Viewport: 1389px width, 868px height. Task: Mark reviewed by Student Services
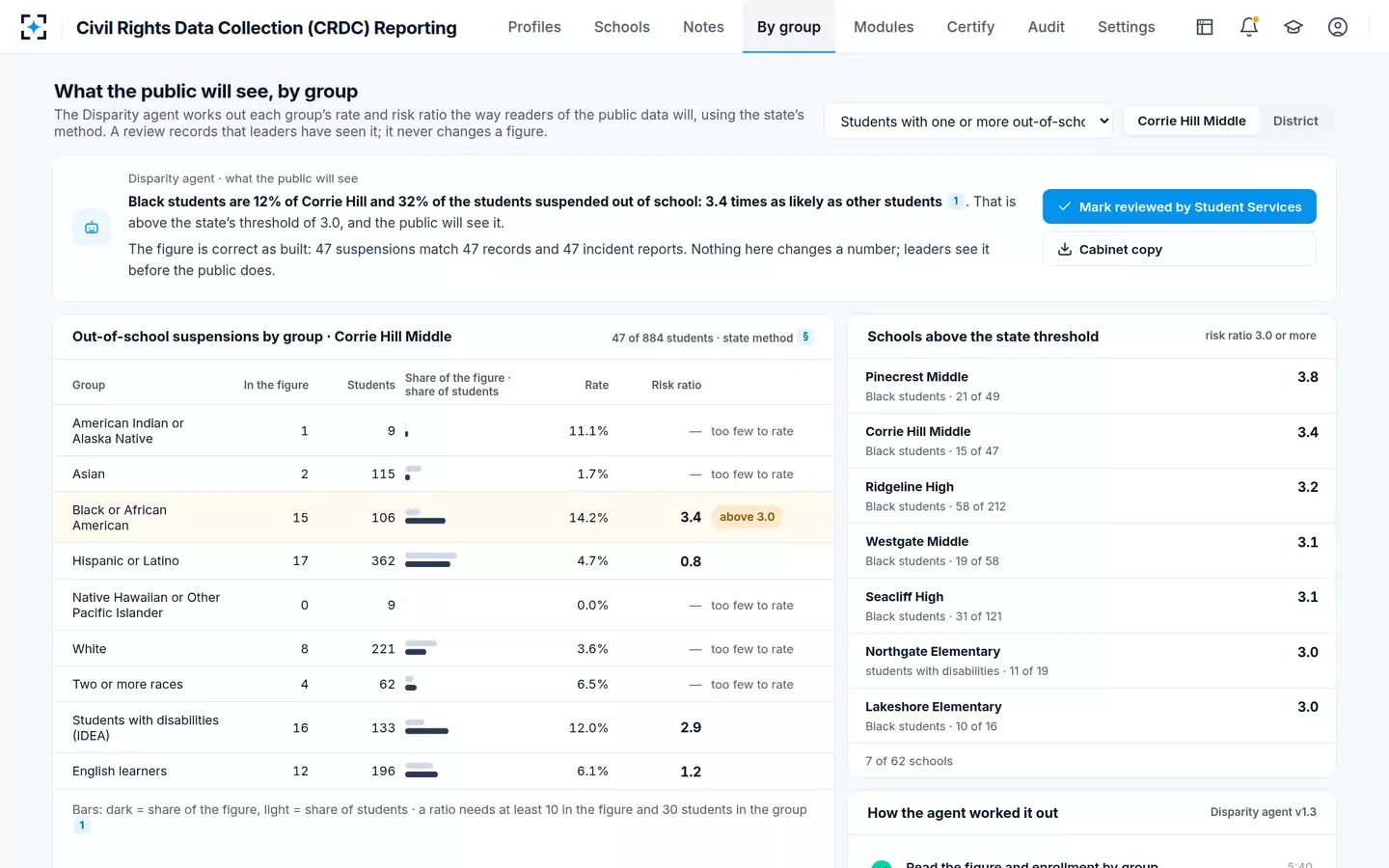[x=1180, y=206]
